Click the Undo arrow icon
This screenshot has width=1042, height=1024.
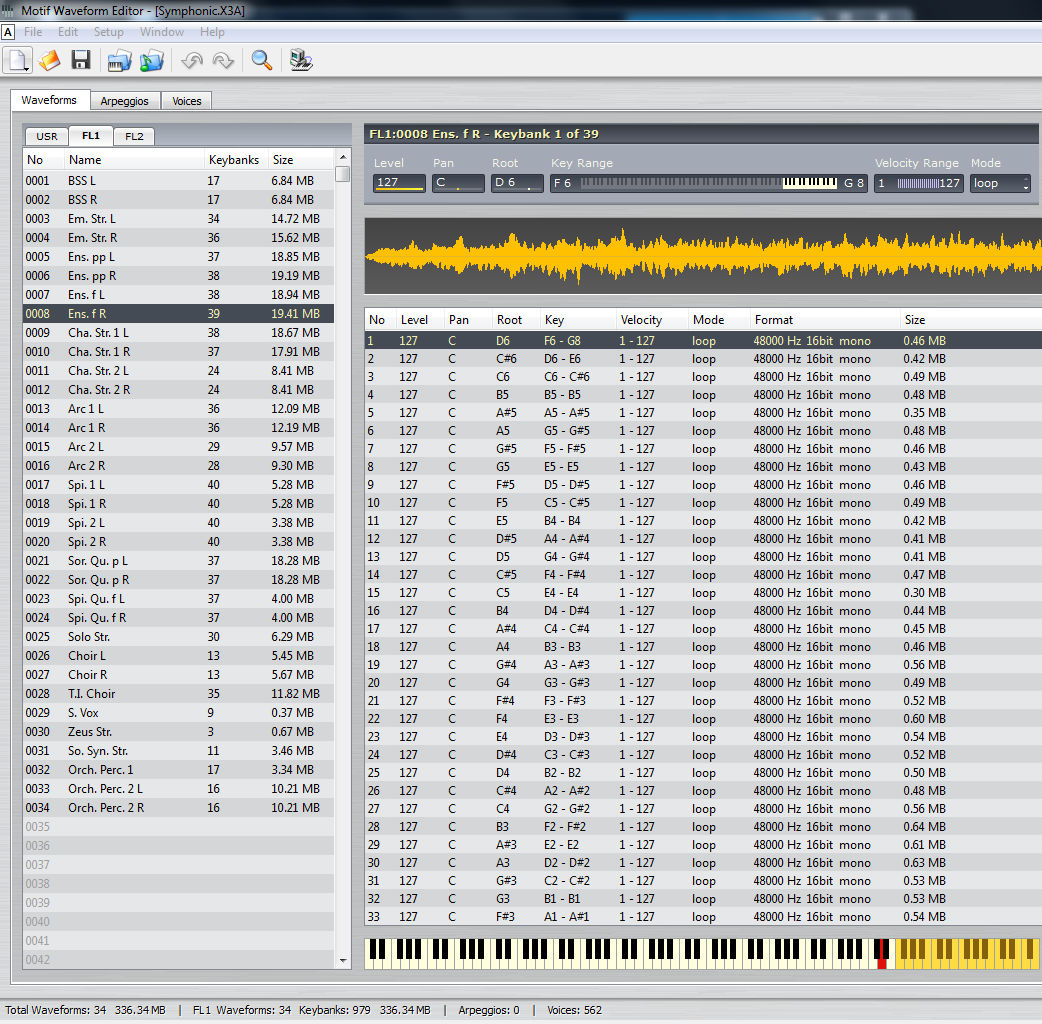coord(192,60)
